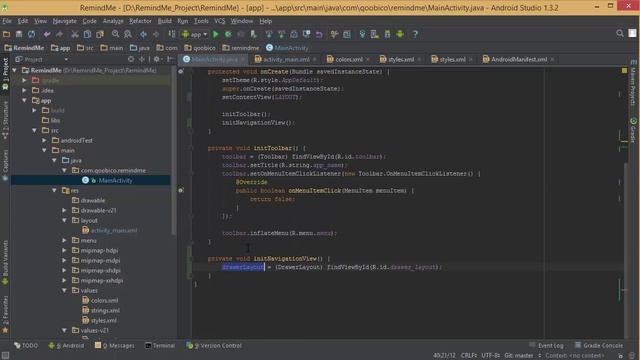The width and height of the screenshot is (640, 360).
Task: Toggle the Captures tool window stripe
Action: click(x=5, y=164)
